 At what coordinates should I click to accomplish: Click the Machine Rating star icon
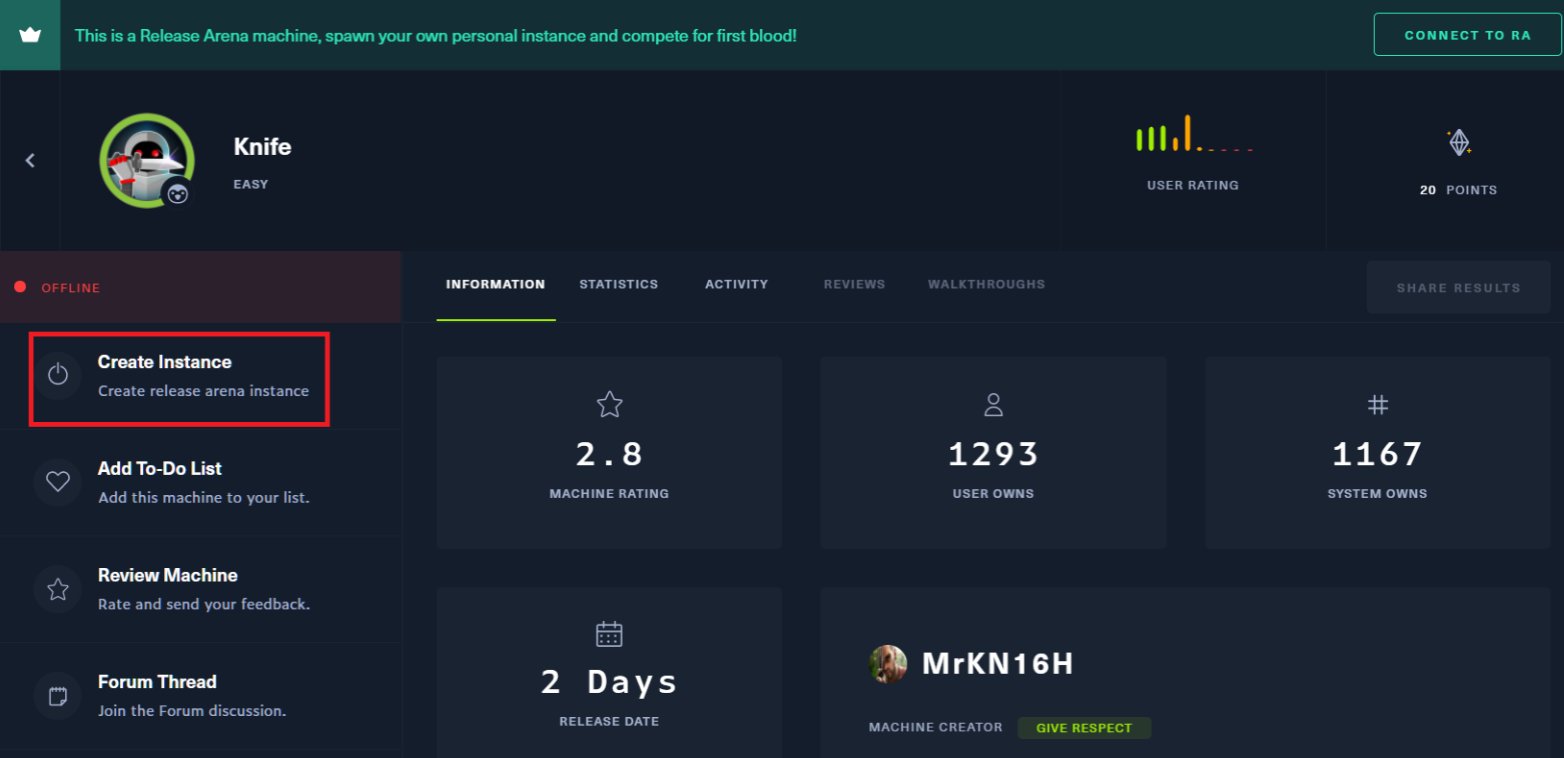click(x=609, y=405)
